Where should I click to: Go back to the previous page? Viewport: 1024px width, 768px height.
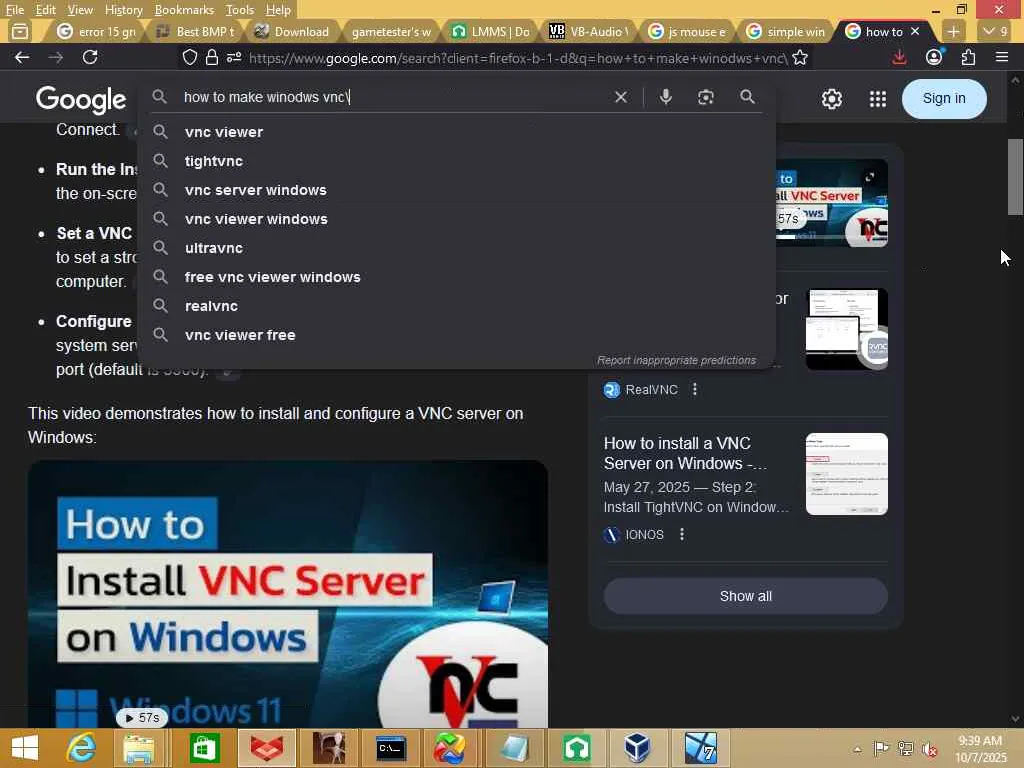pos(22,57)
